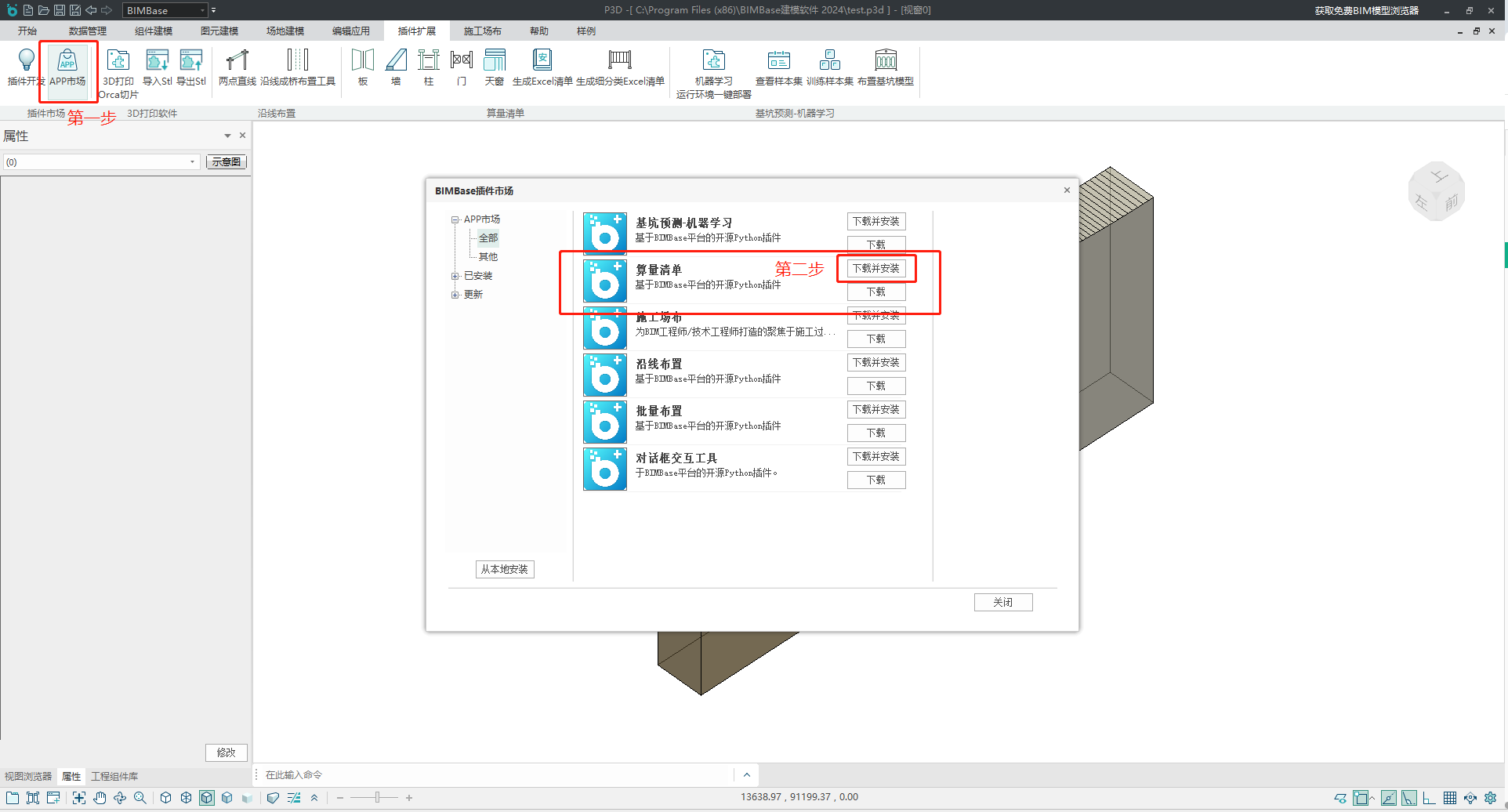
Task: Click the 插件开发 lightbulb icon
Action: pyautogui.click(x=26, y=61)
